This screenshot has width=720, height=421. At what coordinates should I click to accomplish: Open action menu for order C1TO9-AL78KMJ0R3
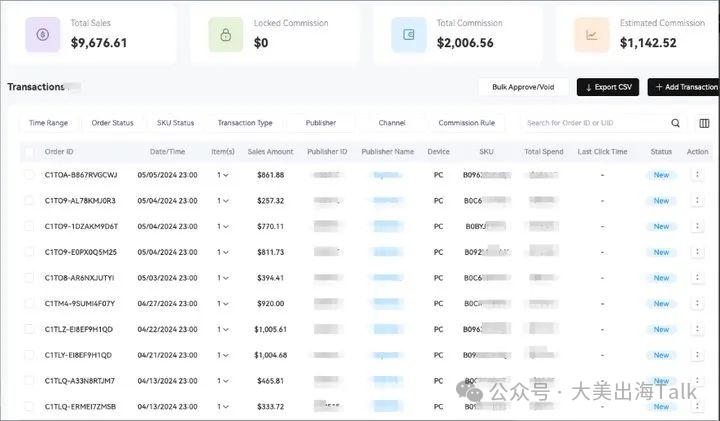[697, 201]
